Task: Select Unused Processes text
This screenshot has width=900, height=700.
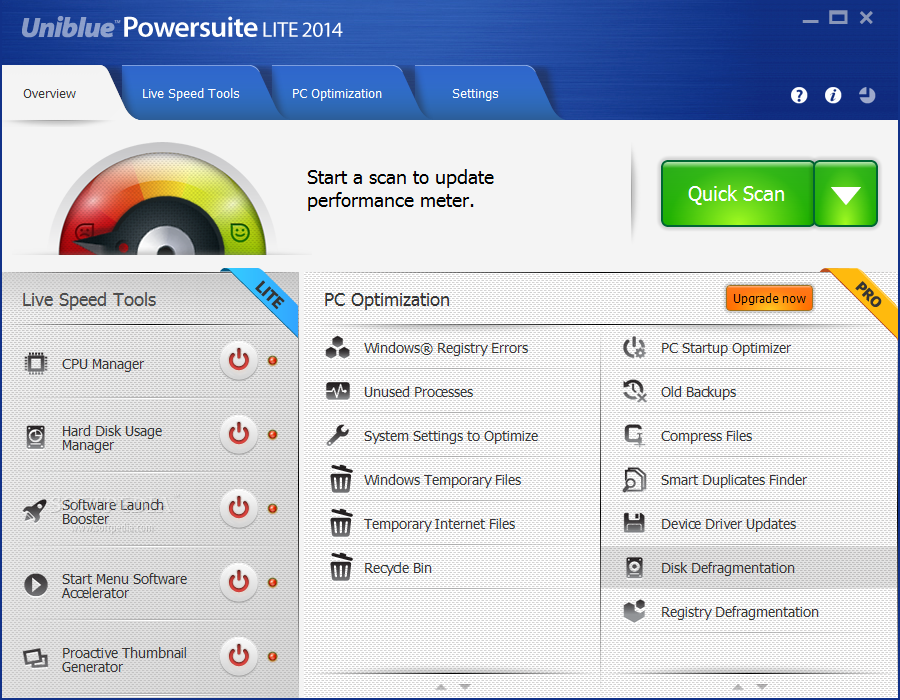Action: 418,392
